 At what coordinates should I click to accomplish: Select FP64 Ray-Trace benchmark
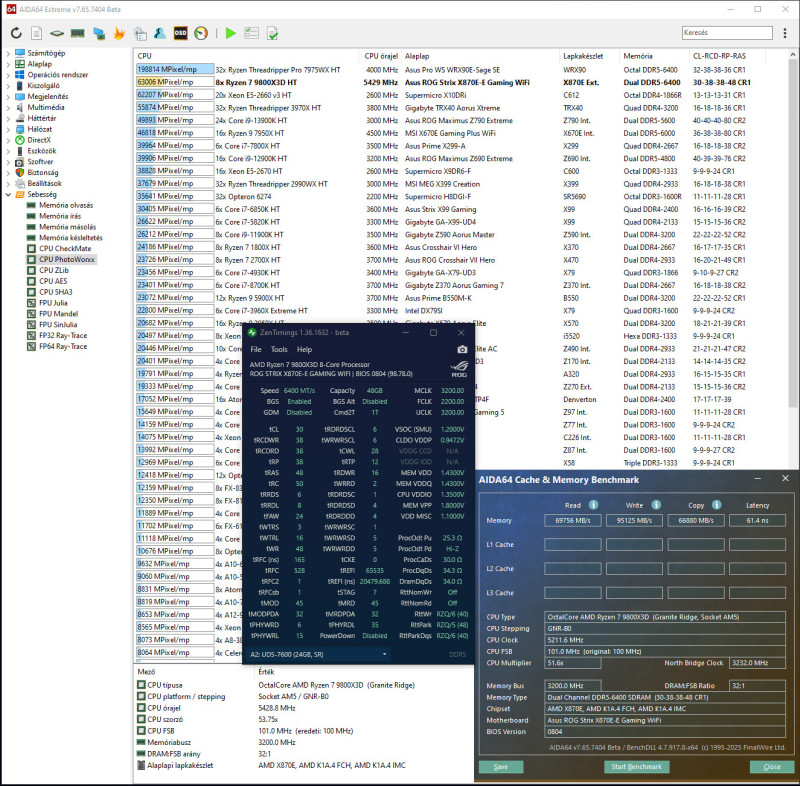(x=63, y=346)
